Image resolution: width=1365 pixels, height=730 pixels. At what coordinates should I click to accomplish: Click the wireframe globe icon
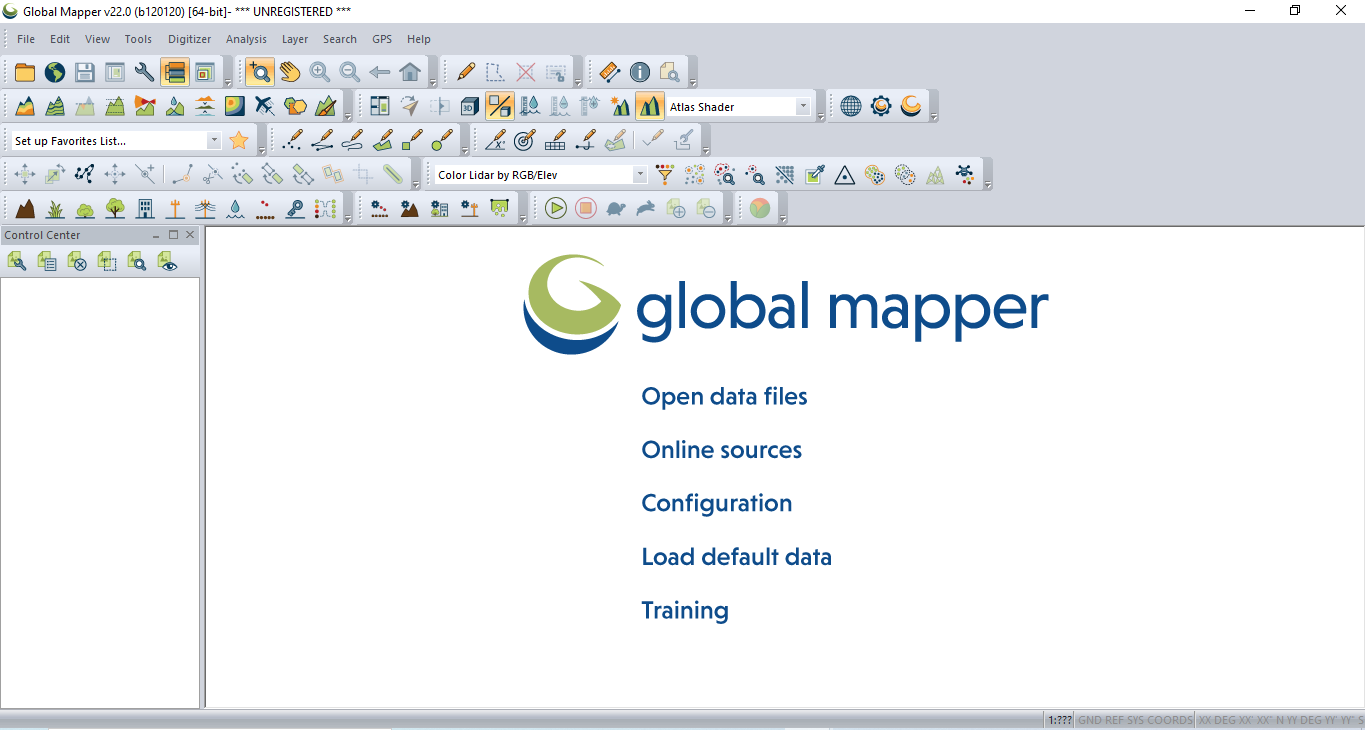coord(851,106)
